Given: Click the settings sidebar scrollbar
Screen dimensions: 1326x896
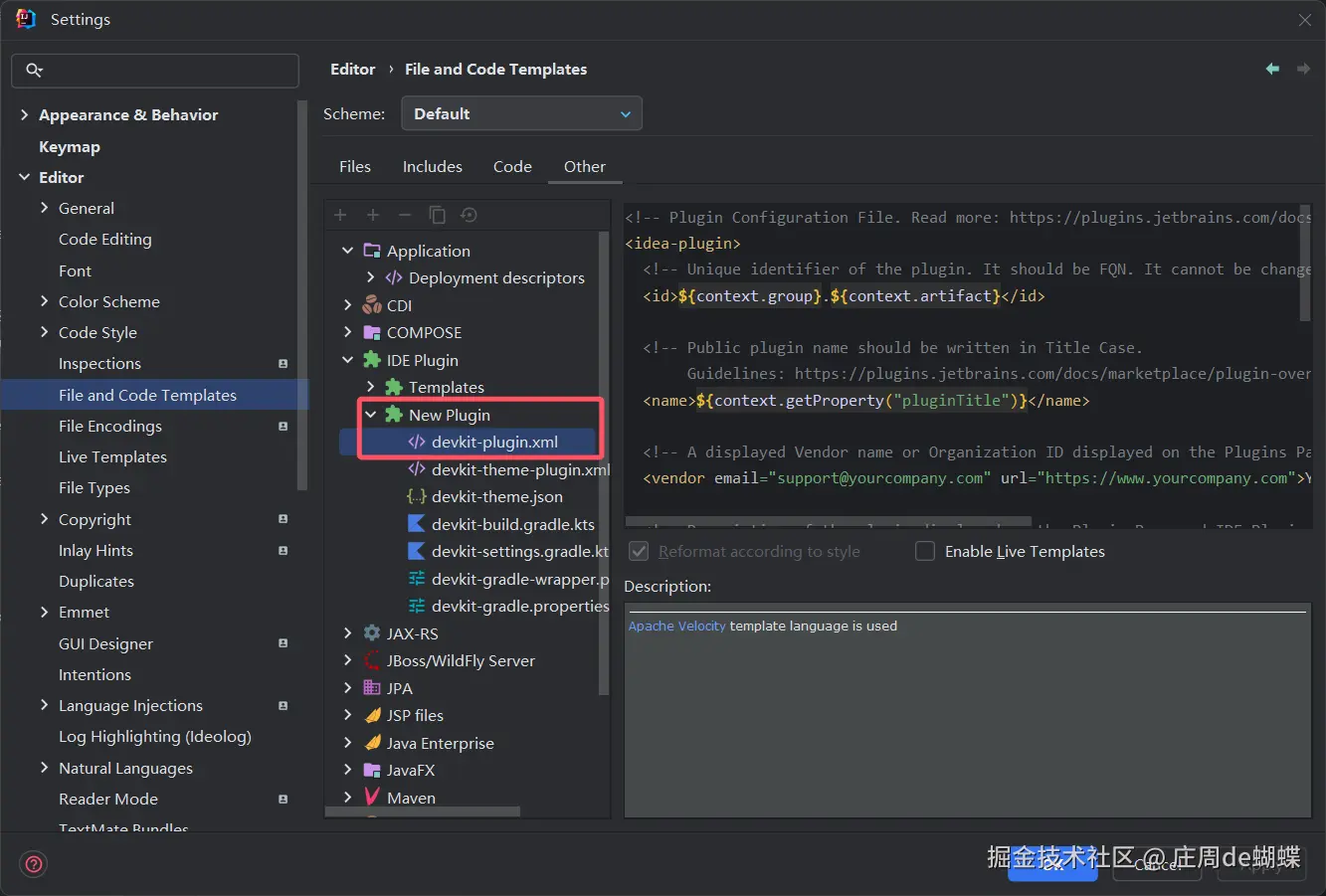Looking at the screenshot, I should pyautogui.click(x=302, y=294).
